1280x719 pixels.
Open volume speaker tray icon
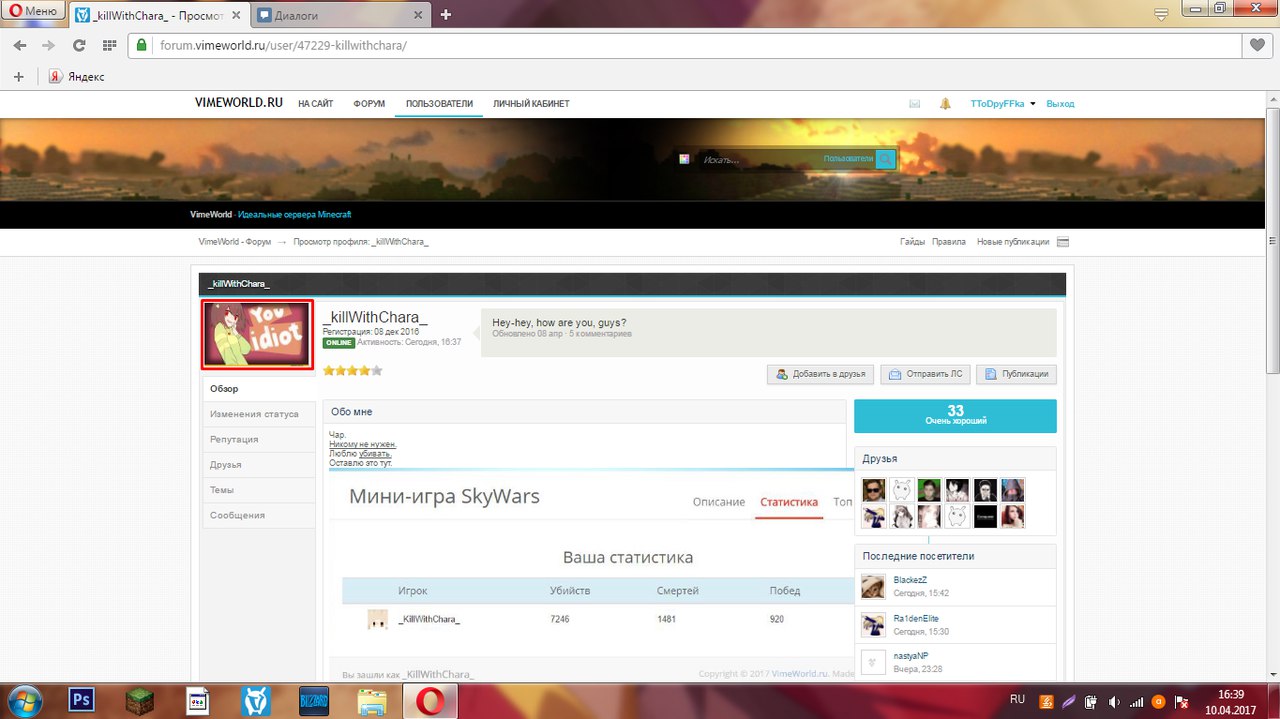[1114, 700]
